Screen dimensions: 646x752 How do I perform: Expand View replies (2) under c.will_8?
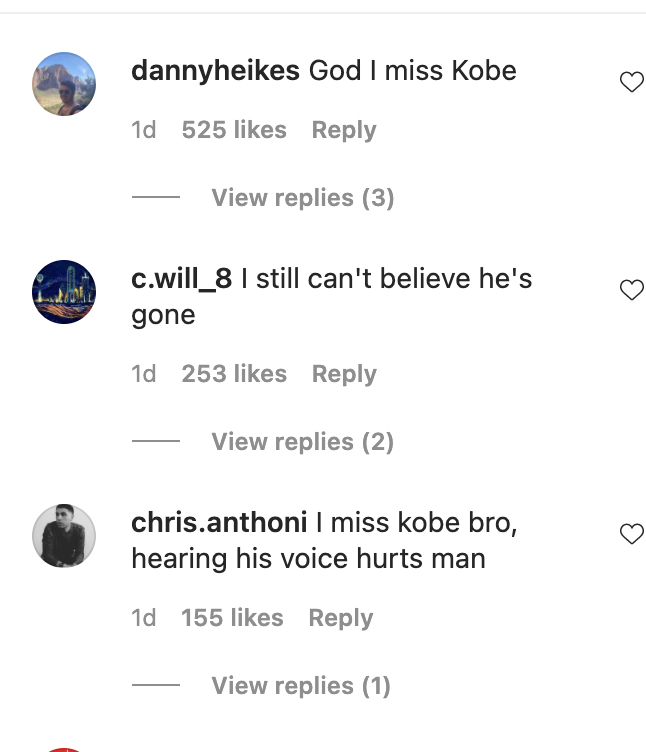(303, 441)
